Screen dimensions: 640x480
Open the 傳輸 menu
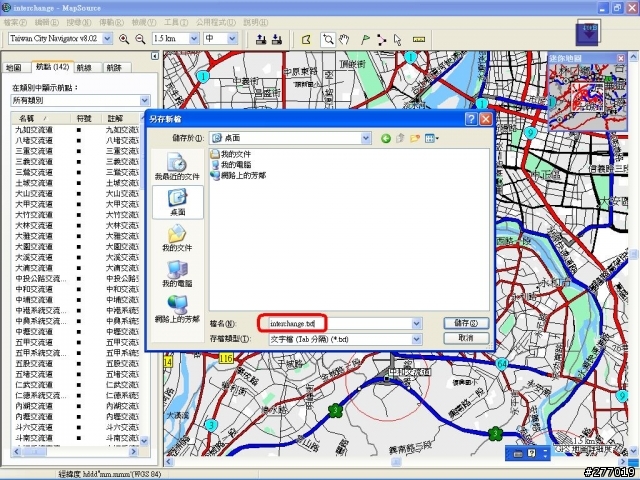(x=111, y=22)
